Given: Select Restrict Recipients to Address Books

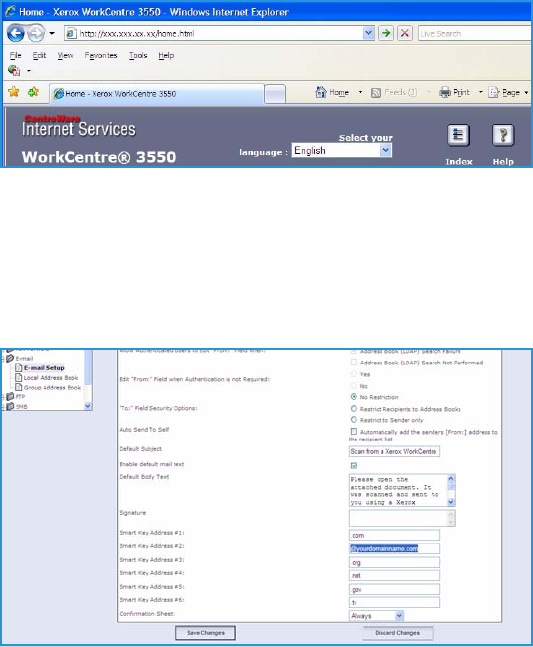Looking at the screenshot, I should point(354,409).
